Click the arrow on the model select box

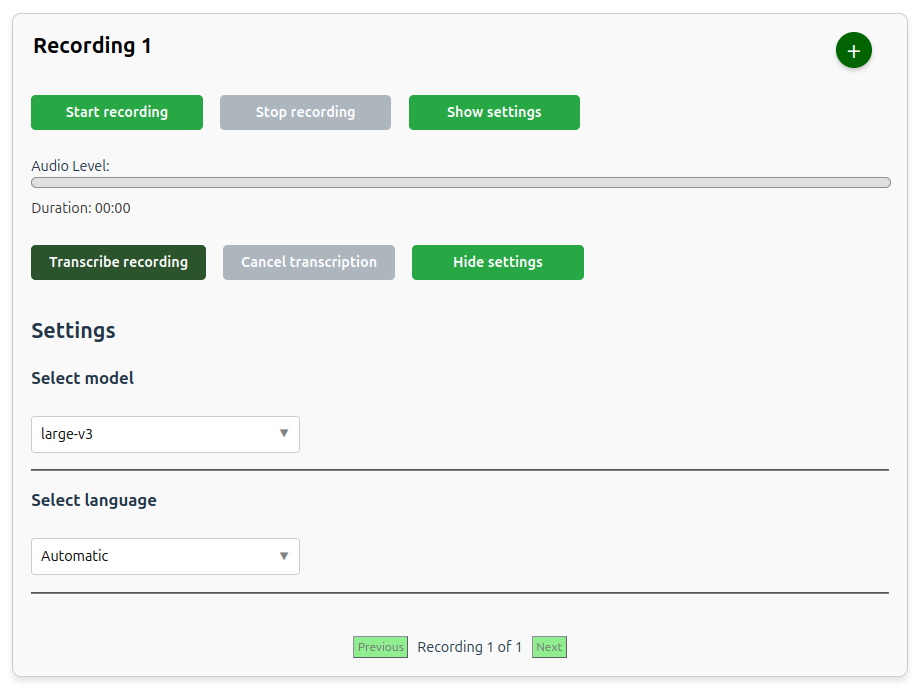(284, 434)
